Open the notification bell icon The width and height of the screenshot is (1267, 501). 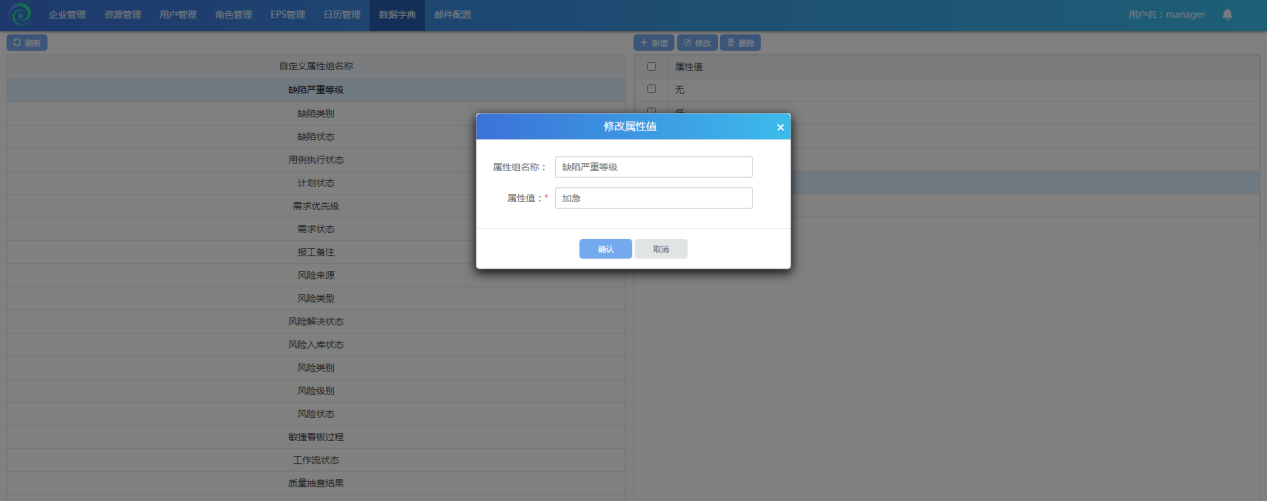pyautogui.click(x=1227, y=15)
